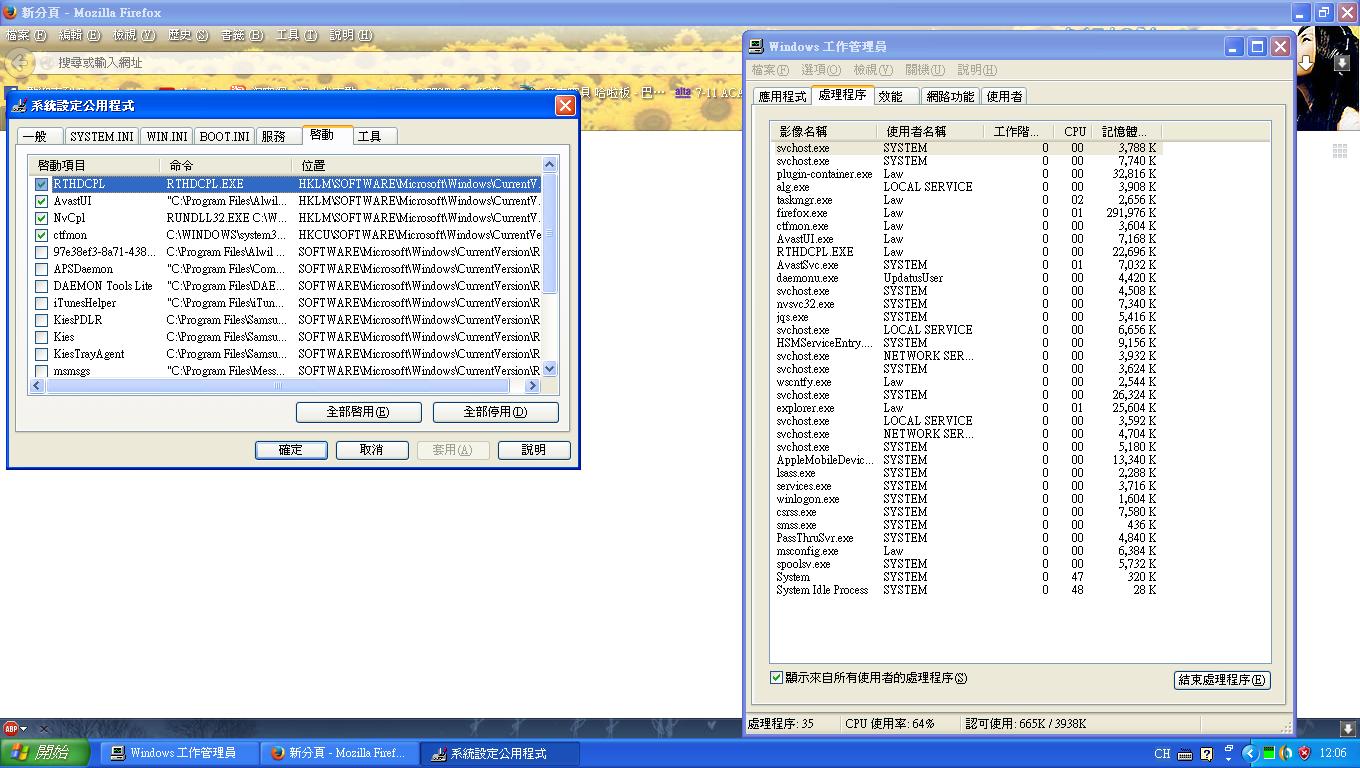Click the taskbar clock showing 12:06
1360x768 pixels.
(x=1332, y=753)
